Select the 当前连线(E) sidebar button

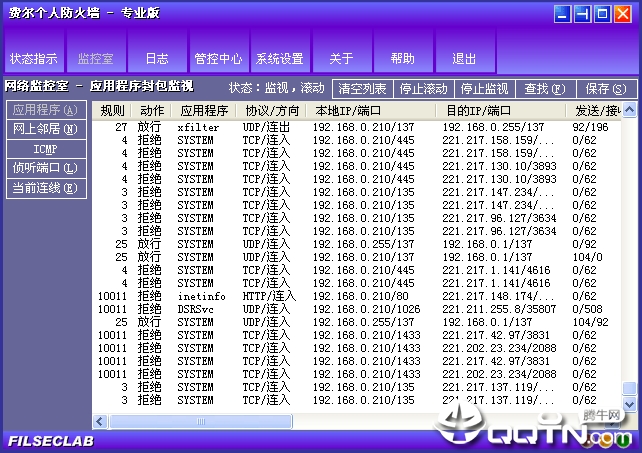[46, 188]
